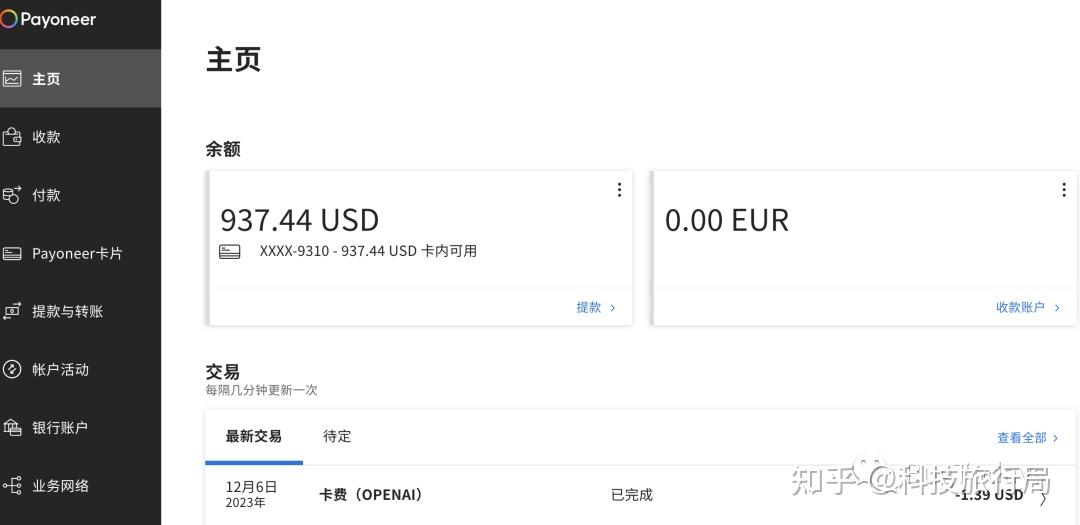The image size is (1080, 525).
Task: Click the 银行账户 bank sidebar icon
Action: 12,427
